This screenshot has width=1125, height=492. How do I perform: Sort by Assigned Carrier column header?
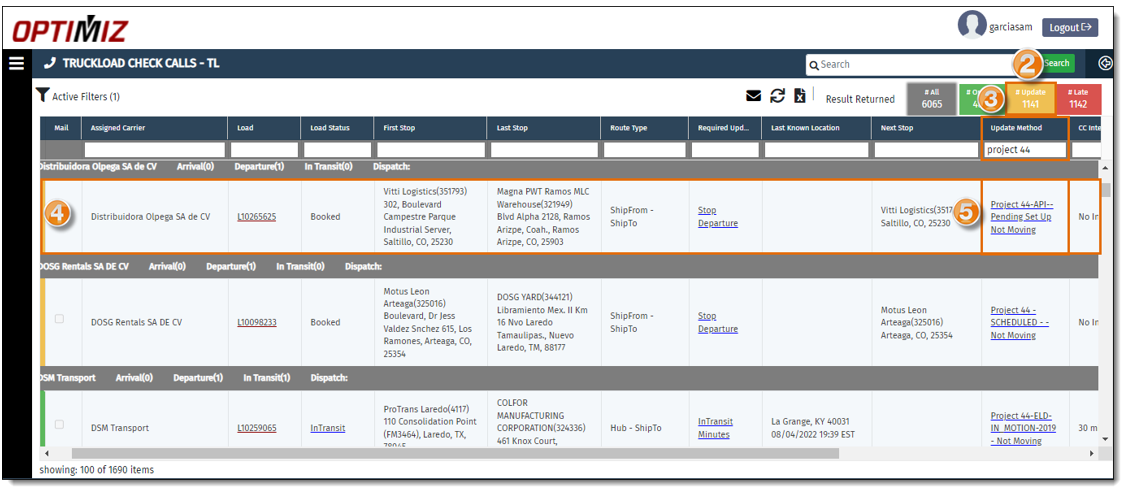[118, 128]
